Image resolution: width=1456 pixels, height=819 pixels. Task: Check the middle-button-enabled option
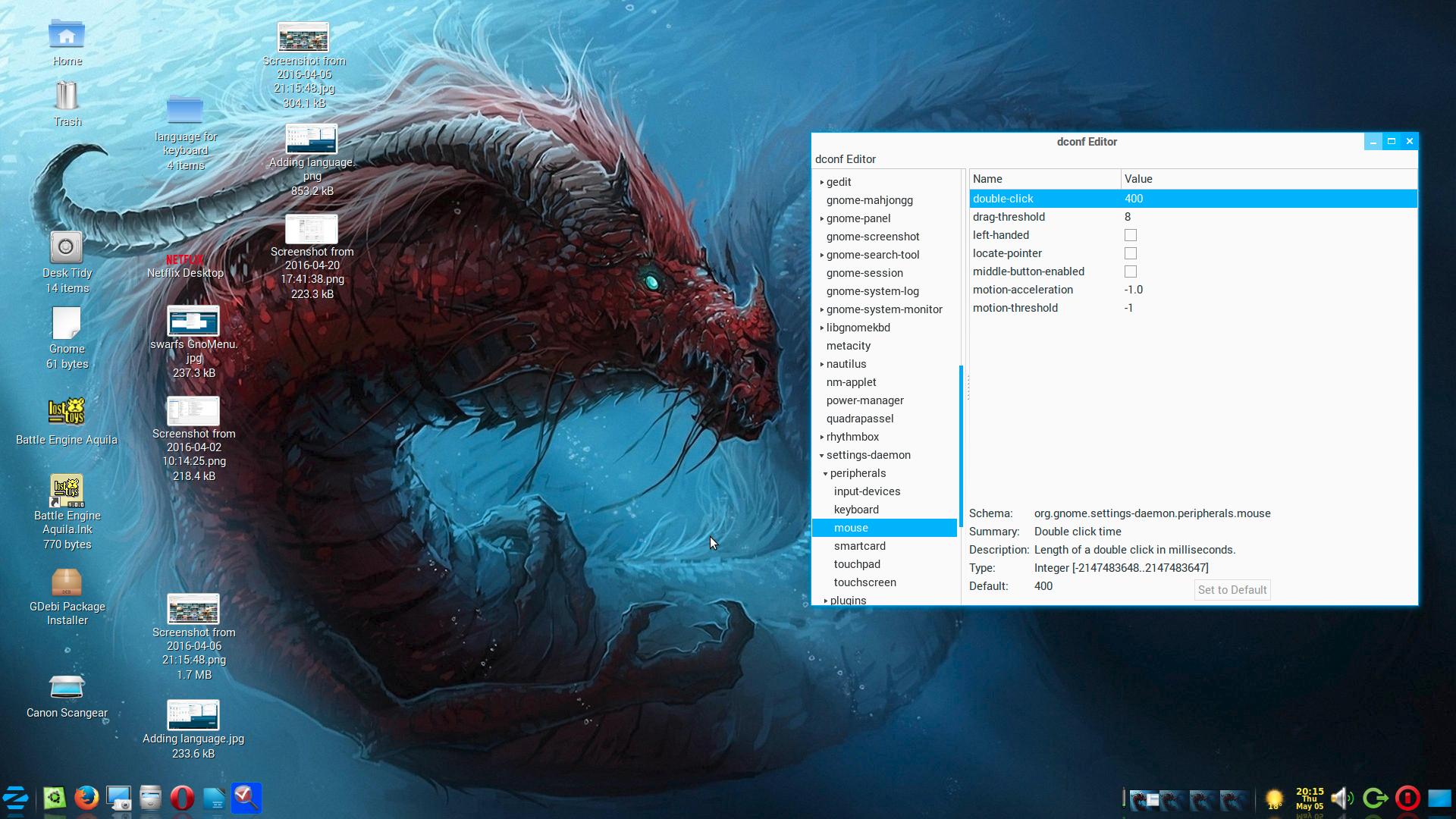pyautogui.click(x=1131, y=271)
